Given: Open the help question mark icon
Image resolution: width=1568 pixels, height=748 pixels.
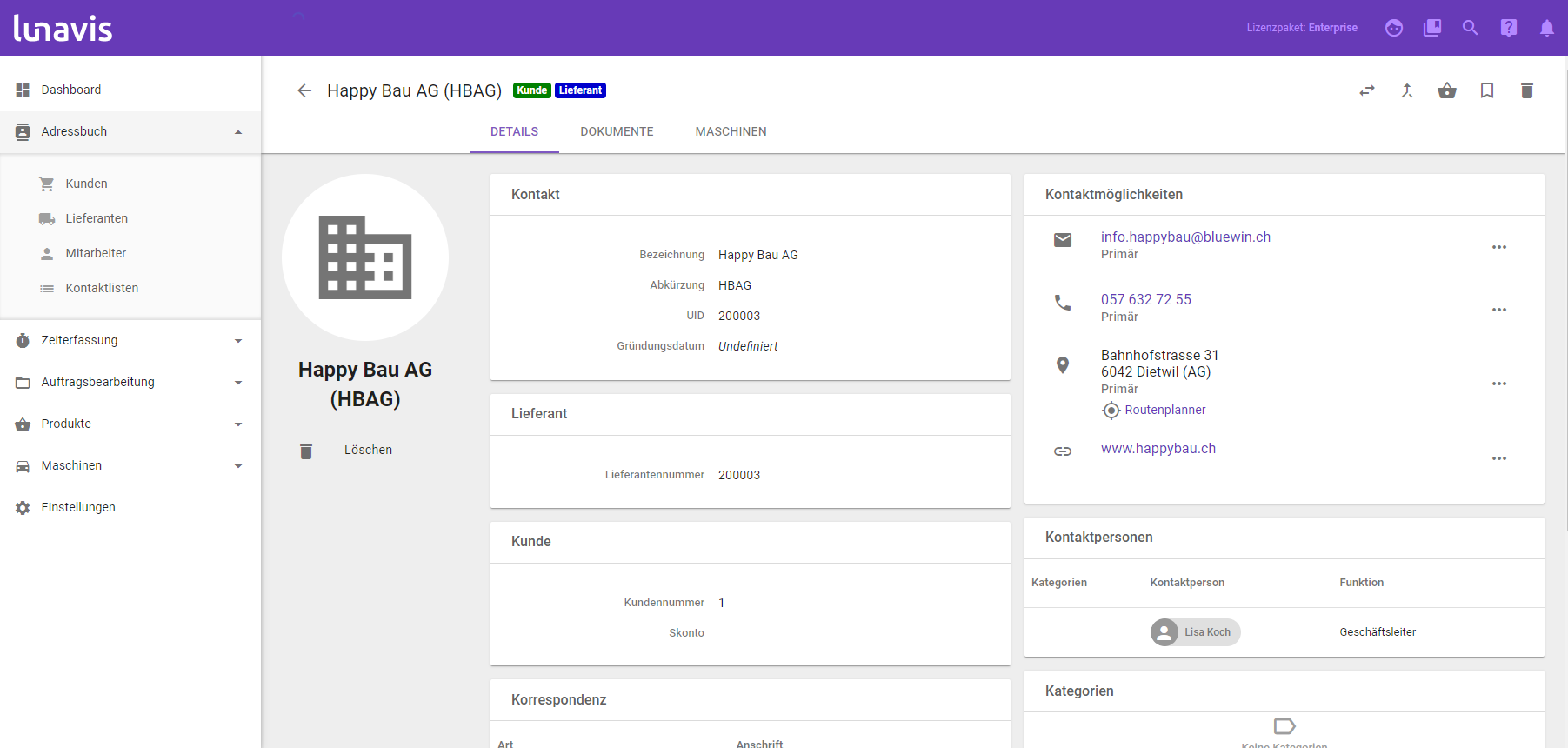Looking at the screenshot, I should (x=1509, y=28).
